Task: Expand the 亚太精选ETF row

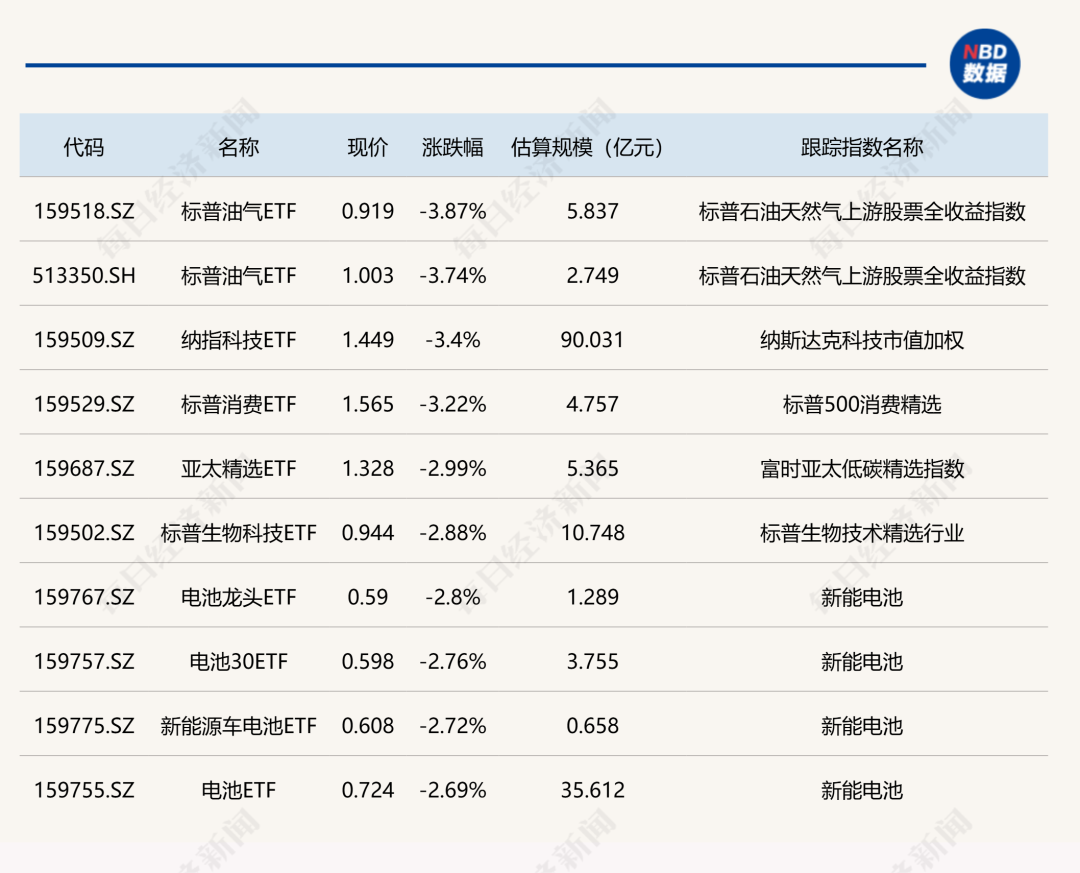Action: [x=238, y=468]
